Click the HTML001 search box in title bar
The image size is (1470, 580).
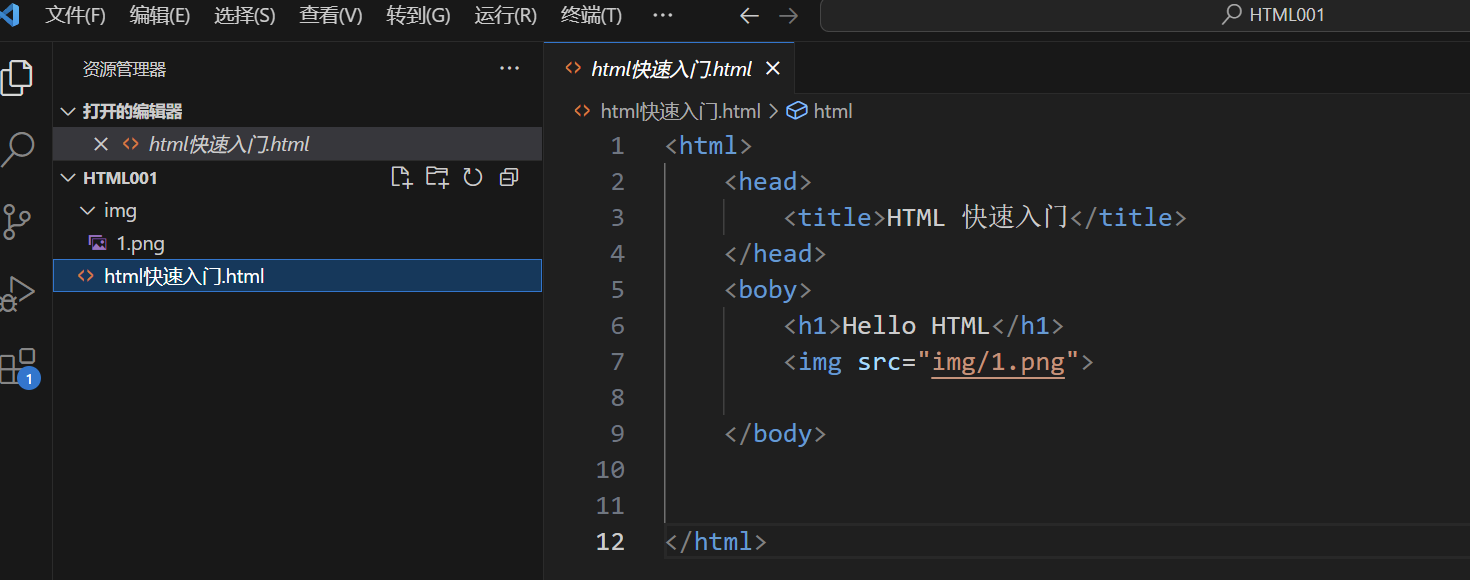pos(1140,16)
